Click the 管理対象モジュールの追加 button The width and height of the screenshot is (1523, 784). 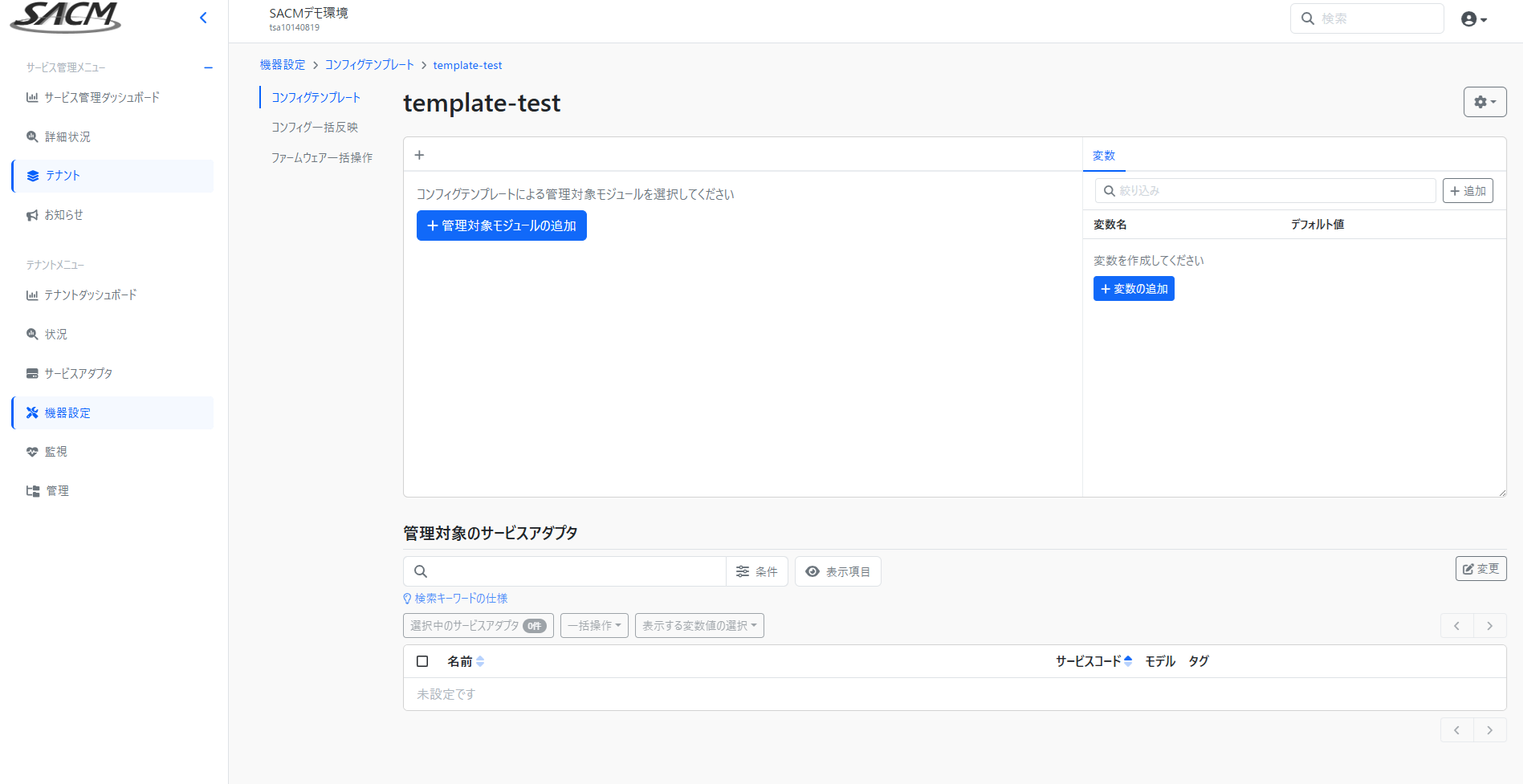[501, 225]
